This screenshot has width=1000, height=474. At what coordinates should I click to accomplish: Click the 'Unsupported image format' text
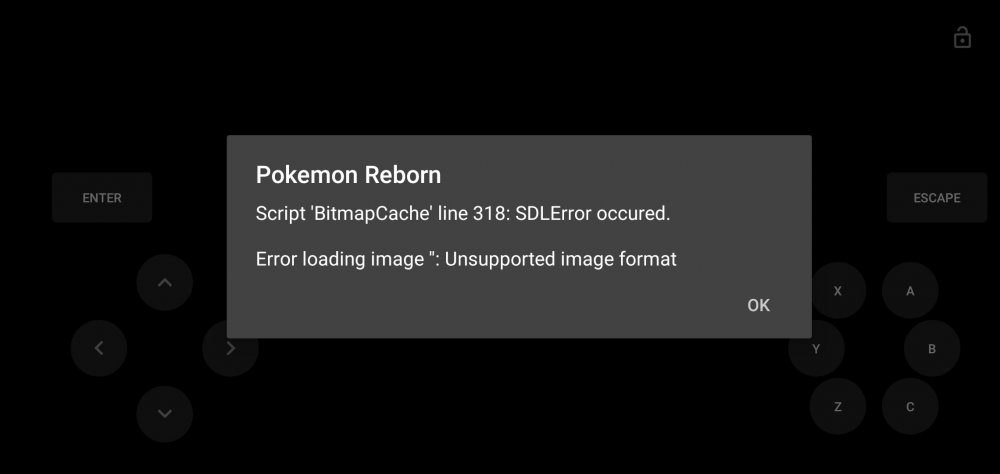point(561,259)
